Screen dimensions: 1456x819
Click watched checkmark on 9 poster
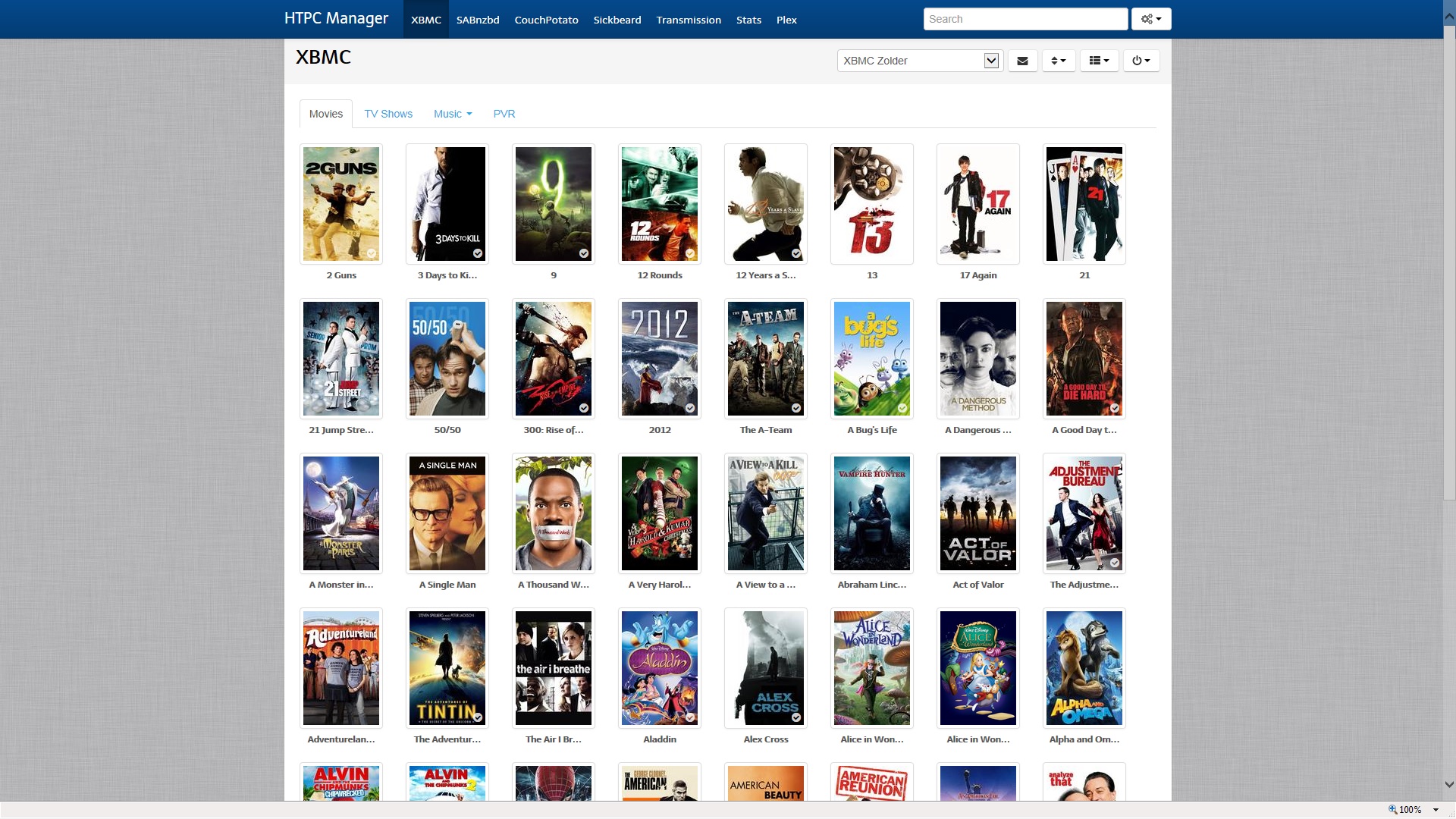tap(584, 253)
